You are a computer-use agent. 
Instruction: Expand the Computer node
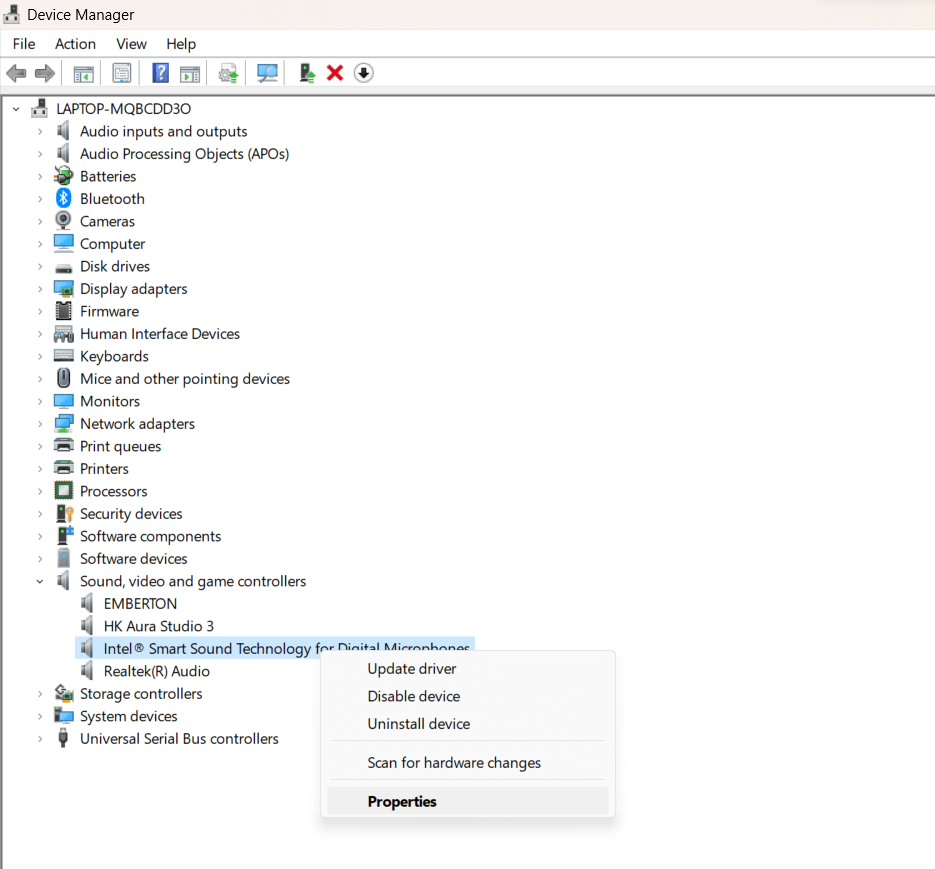[40, 243]
